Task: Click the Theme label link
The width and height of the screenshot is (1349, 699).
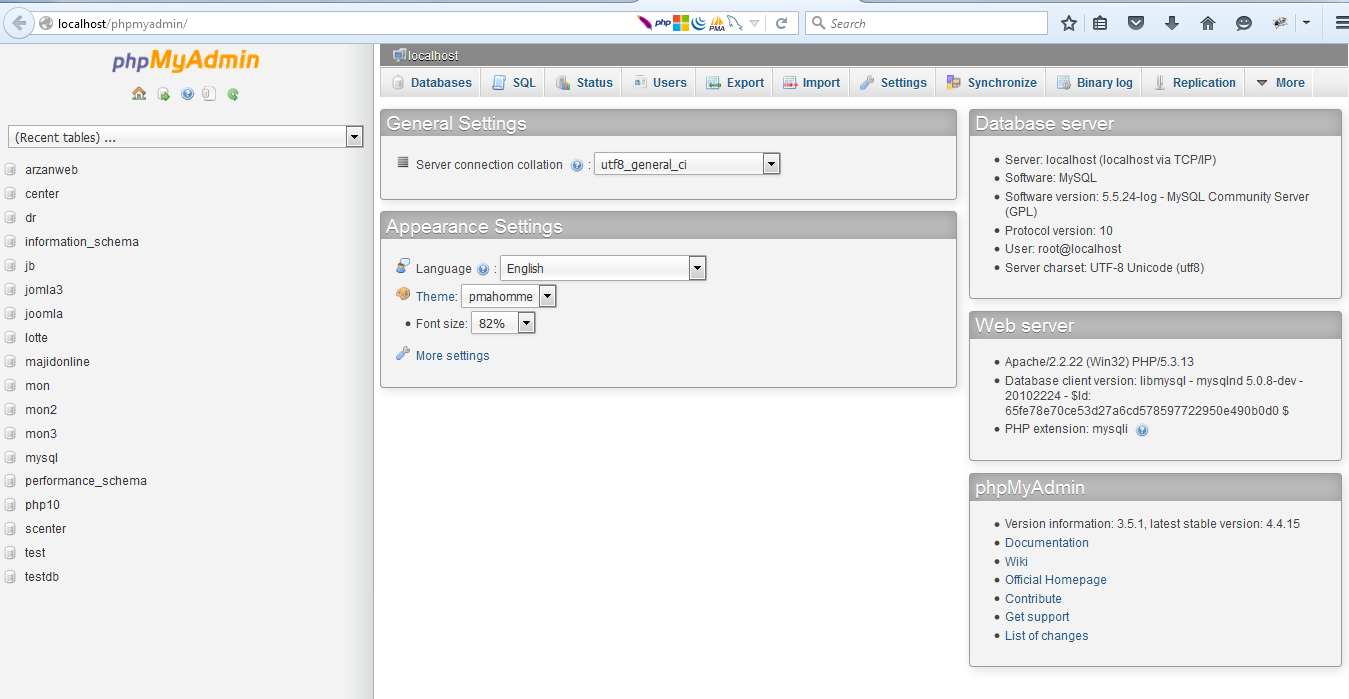Action: click(436, 297)
